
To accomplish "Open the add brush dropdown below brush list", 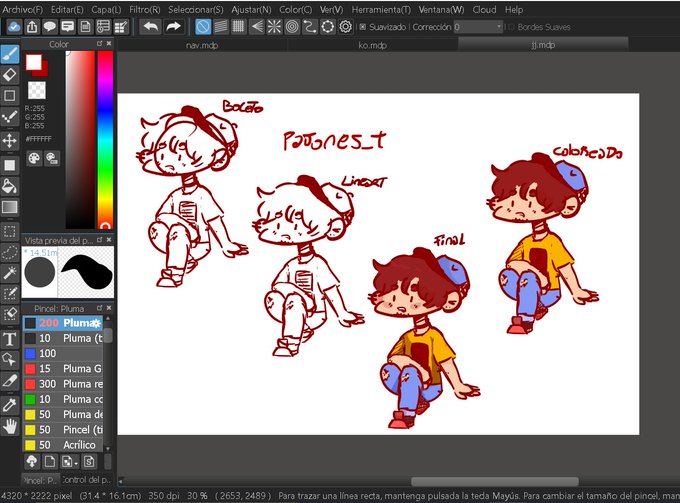I will pyautogui.click(x=69, y=461).
